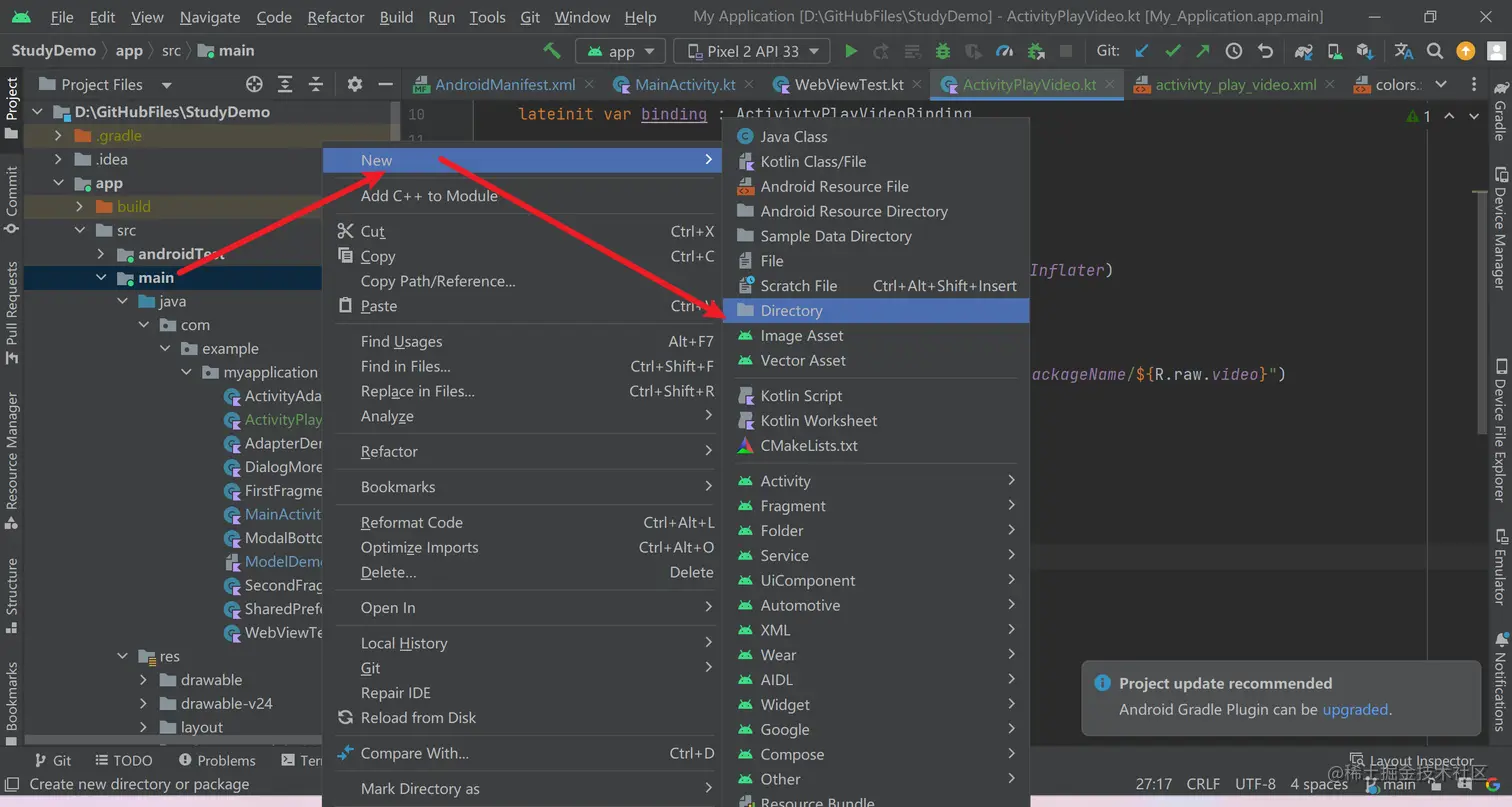1512x807 pixels.
Task: Collapse all in the Project panel
Action: [316, 85]
